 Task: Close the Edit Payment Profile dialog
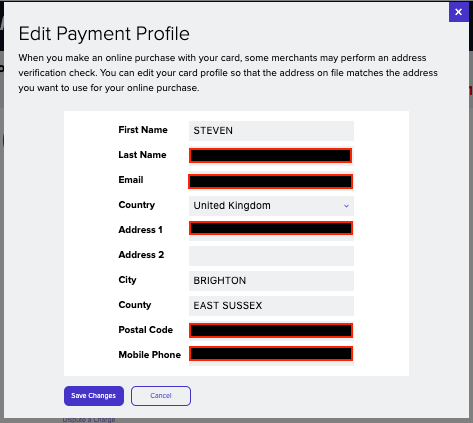pos(459,12)
